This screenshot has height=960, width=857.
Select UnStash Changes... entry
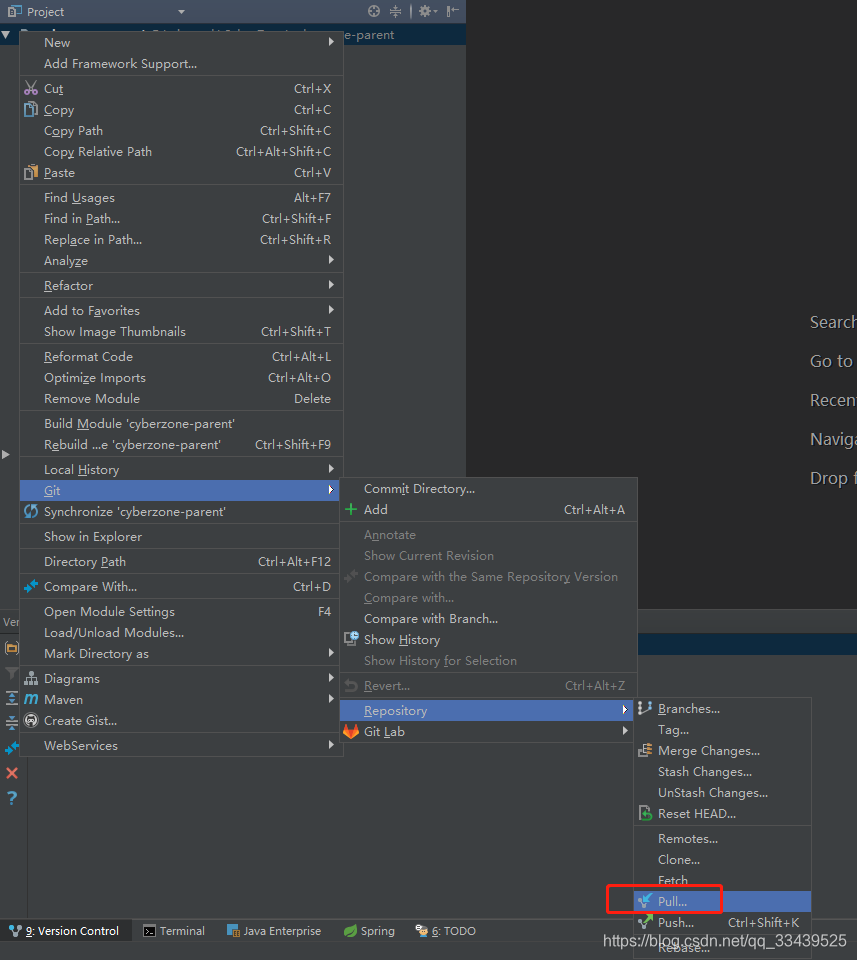(722, 792)
